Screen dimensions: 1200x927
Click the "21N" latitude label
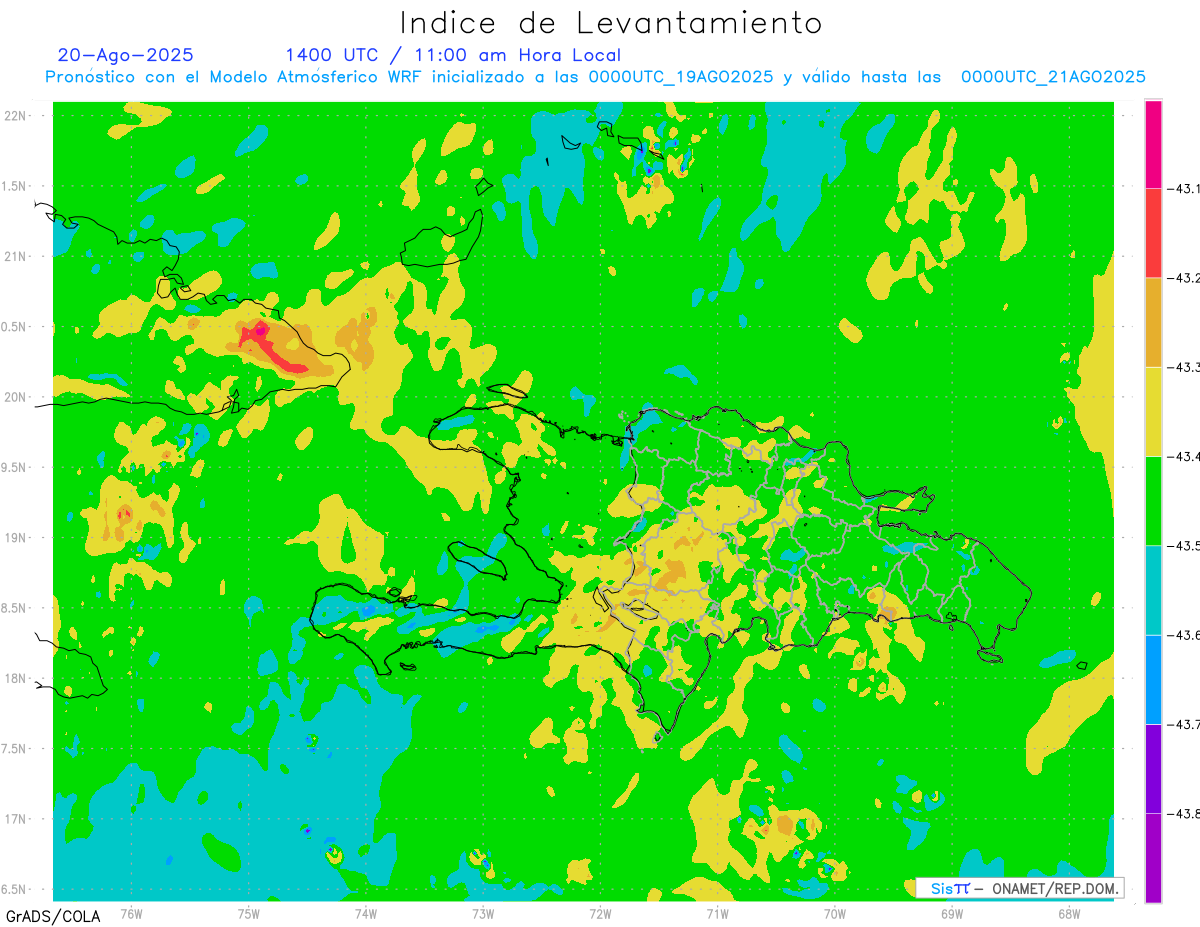click(x=16, y=256)
